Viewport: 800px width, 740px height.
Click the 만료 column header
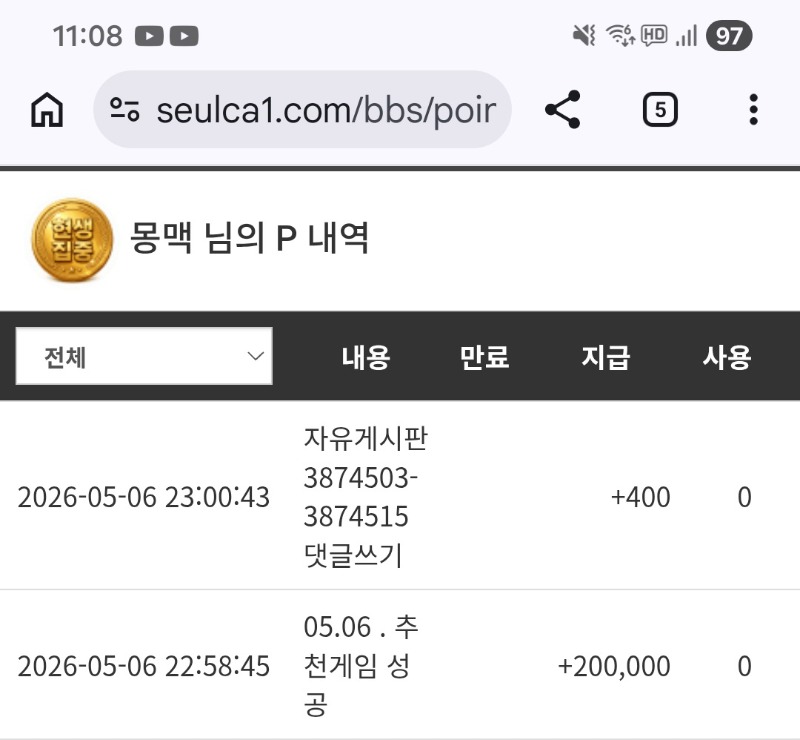tap(485, 357)
